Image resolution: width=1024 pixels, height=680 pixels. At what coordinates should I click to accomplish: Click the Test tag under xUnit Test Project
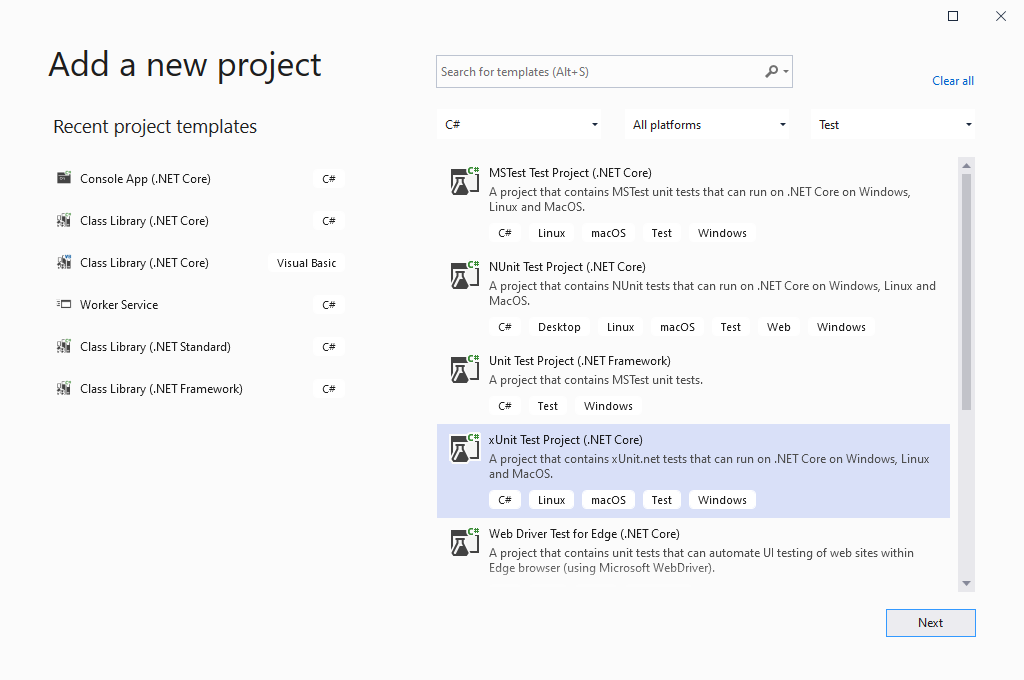point(662,500)
